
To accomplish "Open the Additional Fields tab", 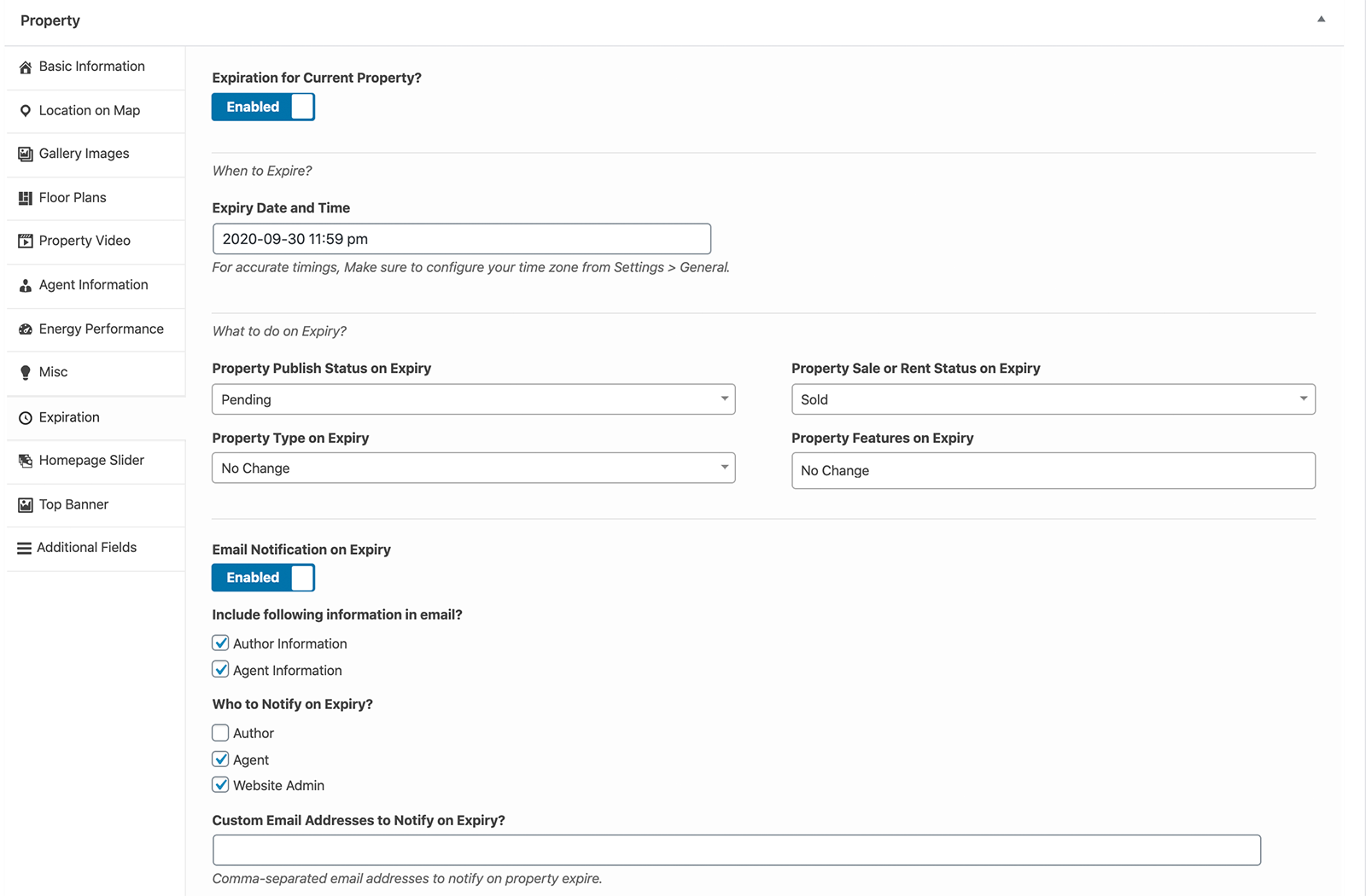I will pyautogui.click(x=86, y=548).
